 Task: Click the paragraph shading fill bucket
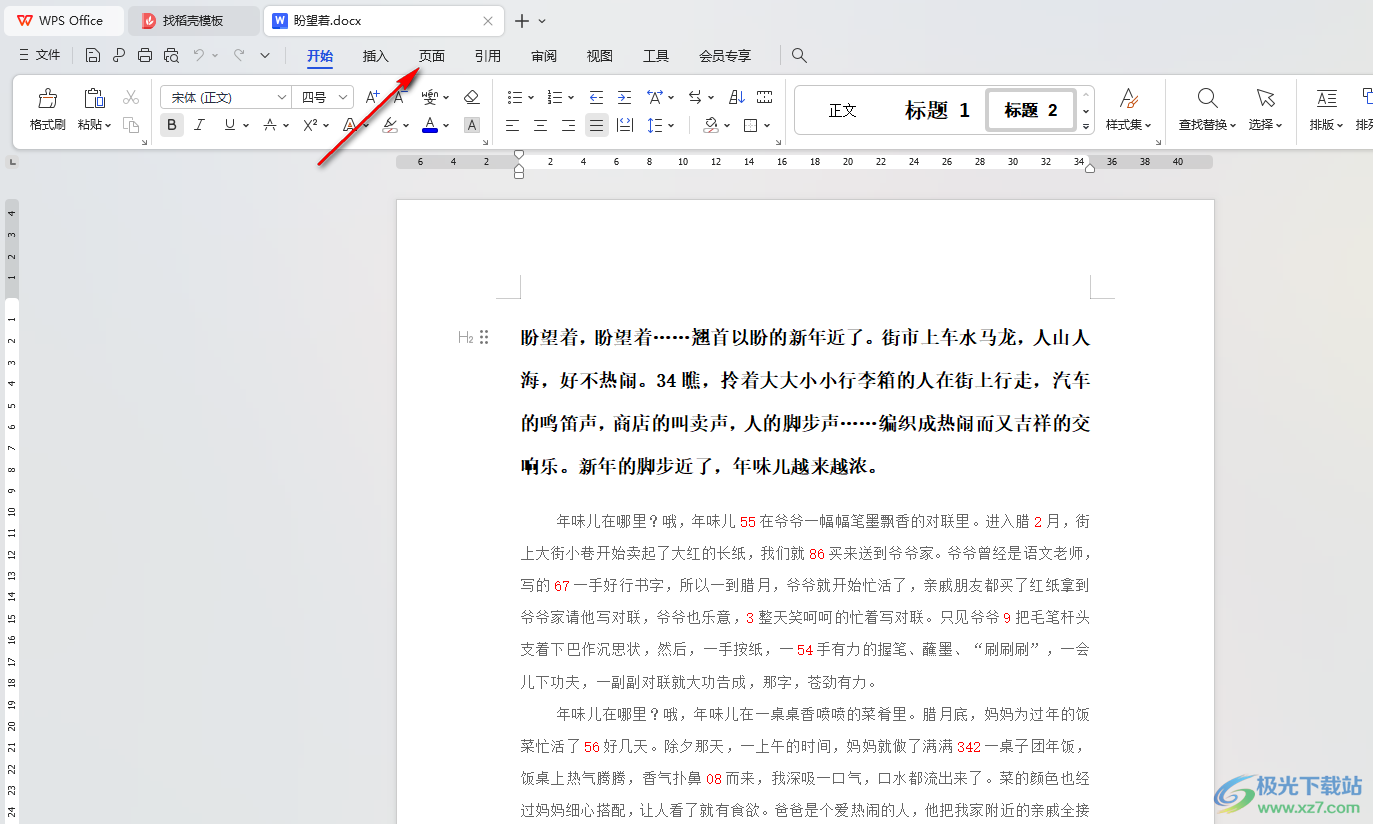[x=711, y=125]
